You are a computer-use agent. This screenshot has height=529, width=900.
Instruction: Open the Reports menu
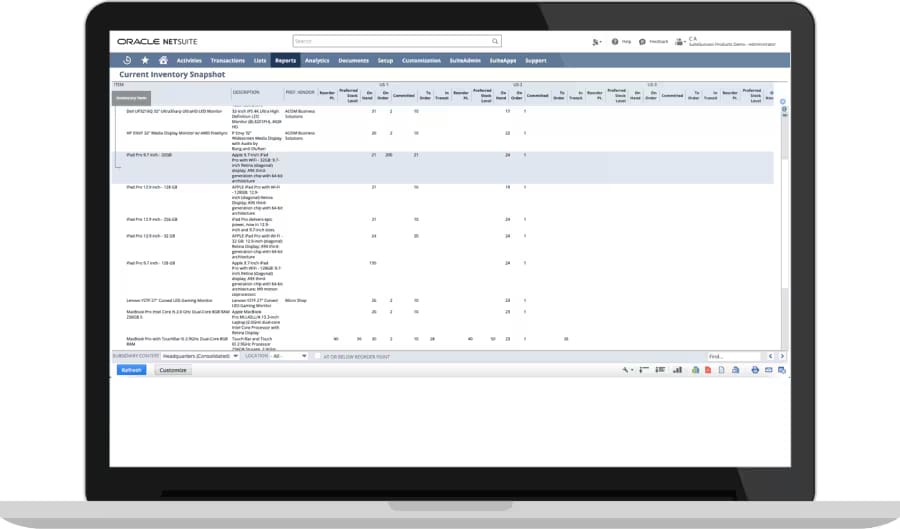285,60
